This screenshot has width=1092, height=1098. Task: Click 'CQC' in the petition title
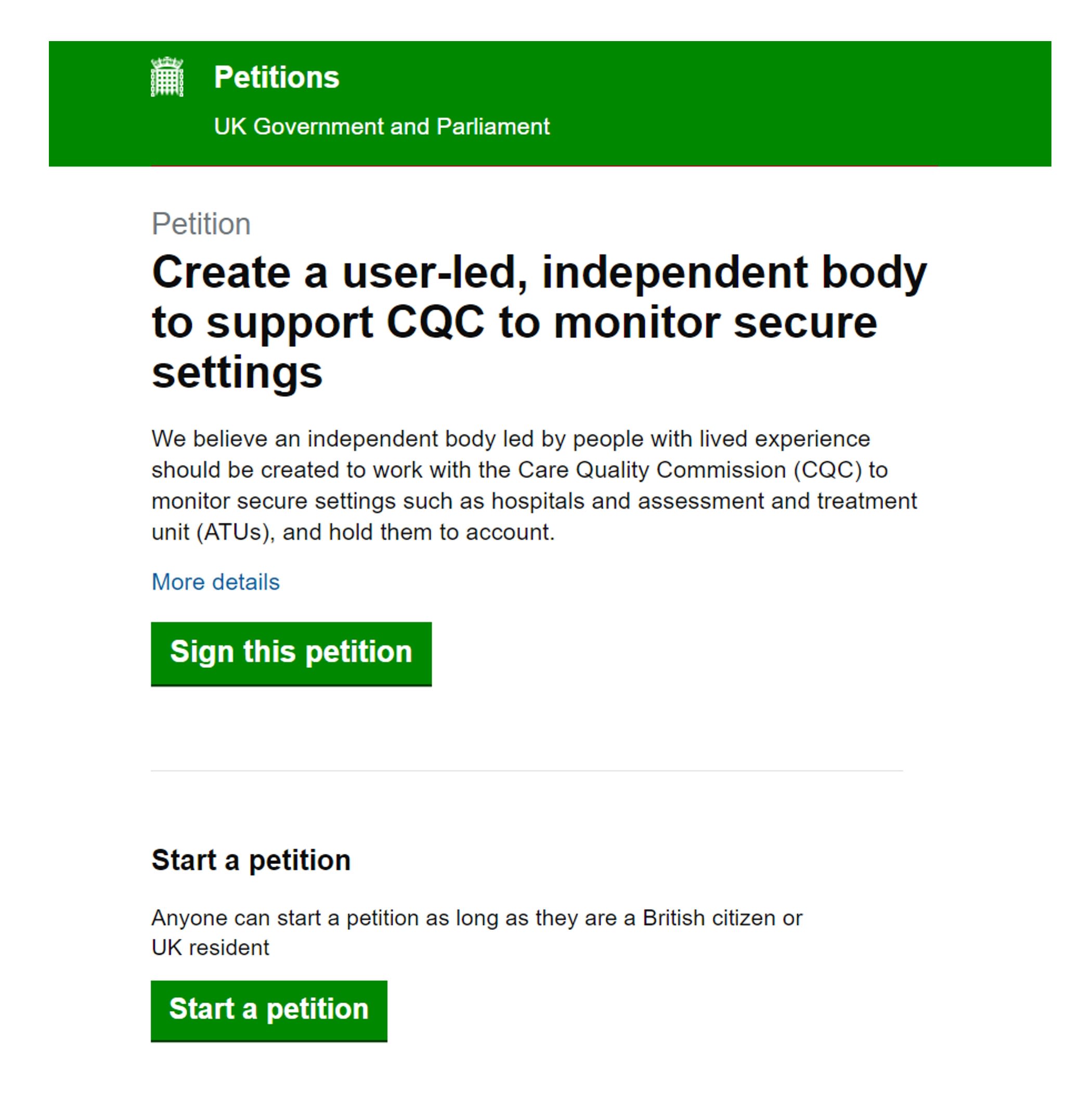(435, 323)
